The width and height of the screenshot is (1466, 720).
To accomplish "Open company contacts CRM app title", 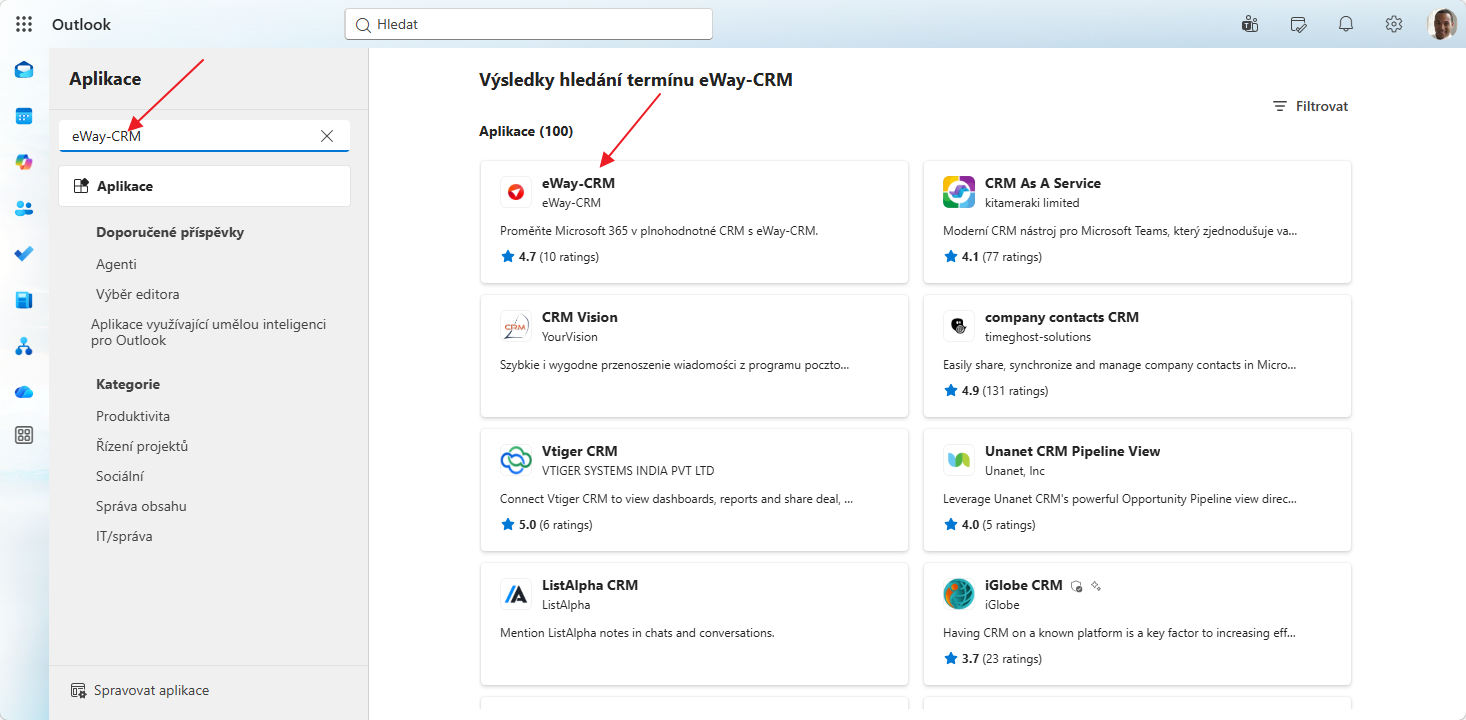I will click(1062, 317).
